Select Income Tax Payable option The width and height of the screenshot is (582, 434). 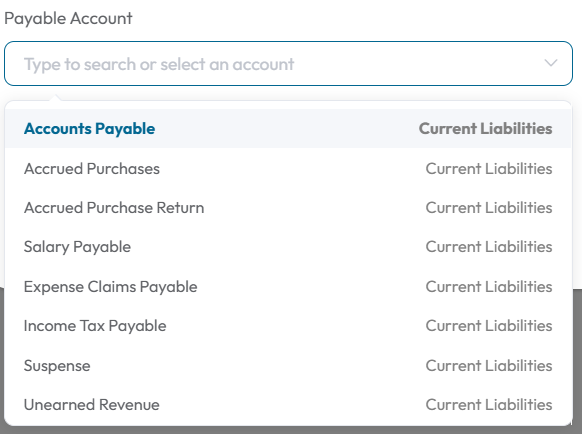[x=288, y=326]
